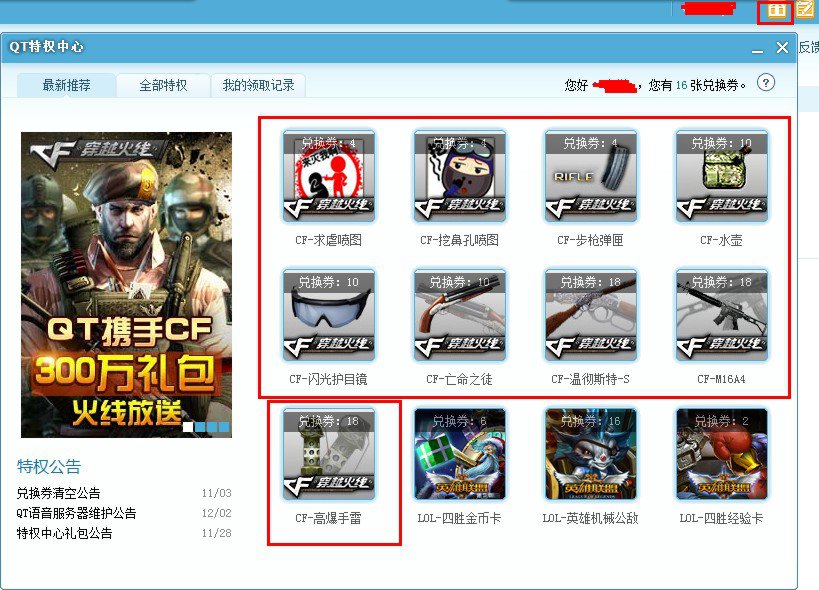Screen dimensions: 819x590
Task: Select the LOL-英雄机械公敌 hero icon
Action: [591, 454]
